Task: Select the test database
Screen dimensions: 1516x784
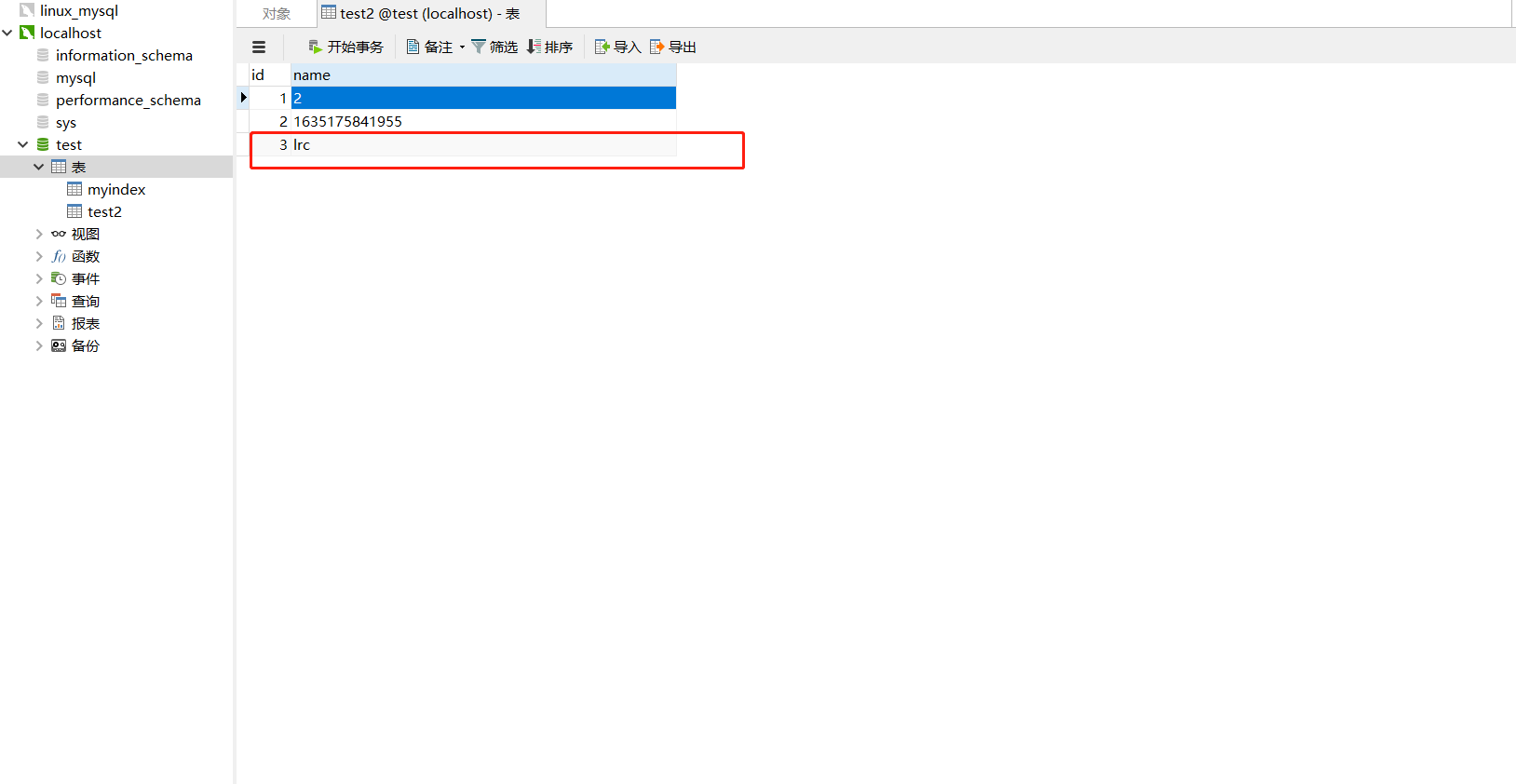Action: (x=69, y=144)
